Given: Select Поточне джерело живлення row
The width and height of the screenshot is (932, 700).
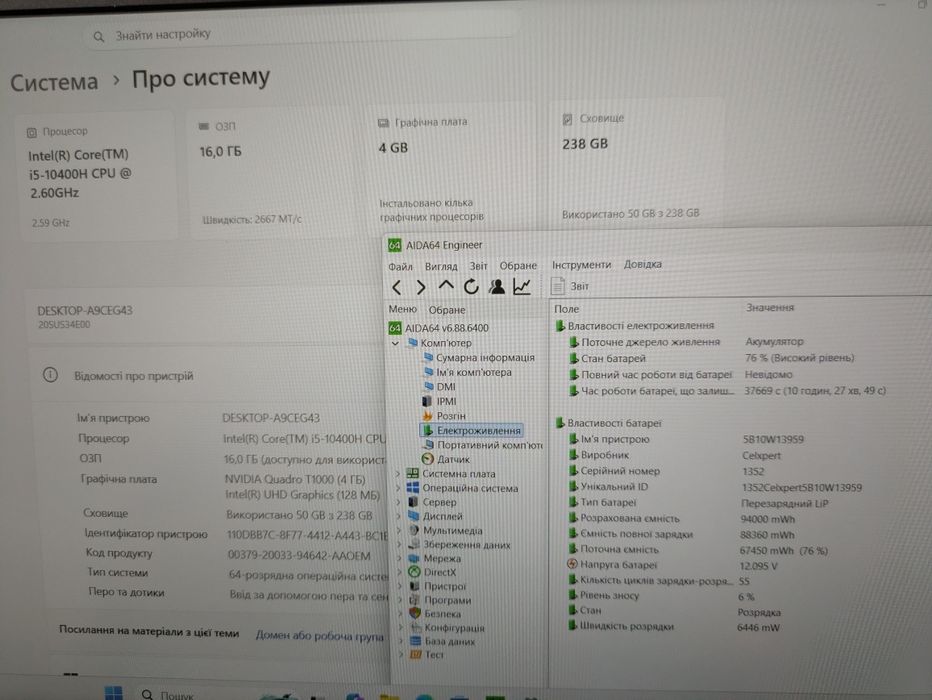Looking at the screenshot, I should pos(685,342).
